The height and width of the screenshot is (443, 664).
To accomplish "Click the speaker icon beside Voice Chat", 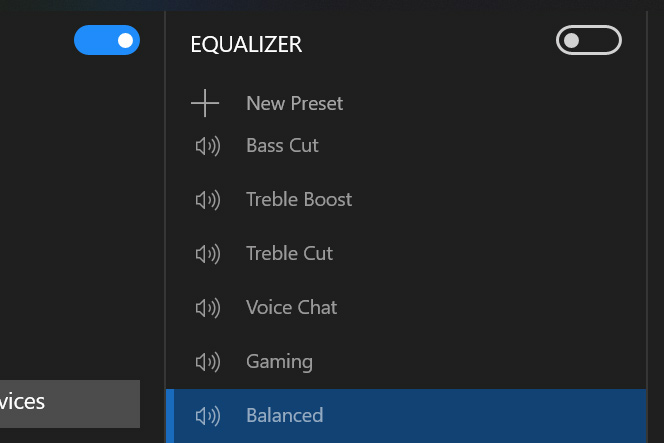I will (x=208, y=307).
